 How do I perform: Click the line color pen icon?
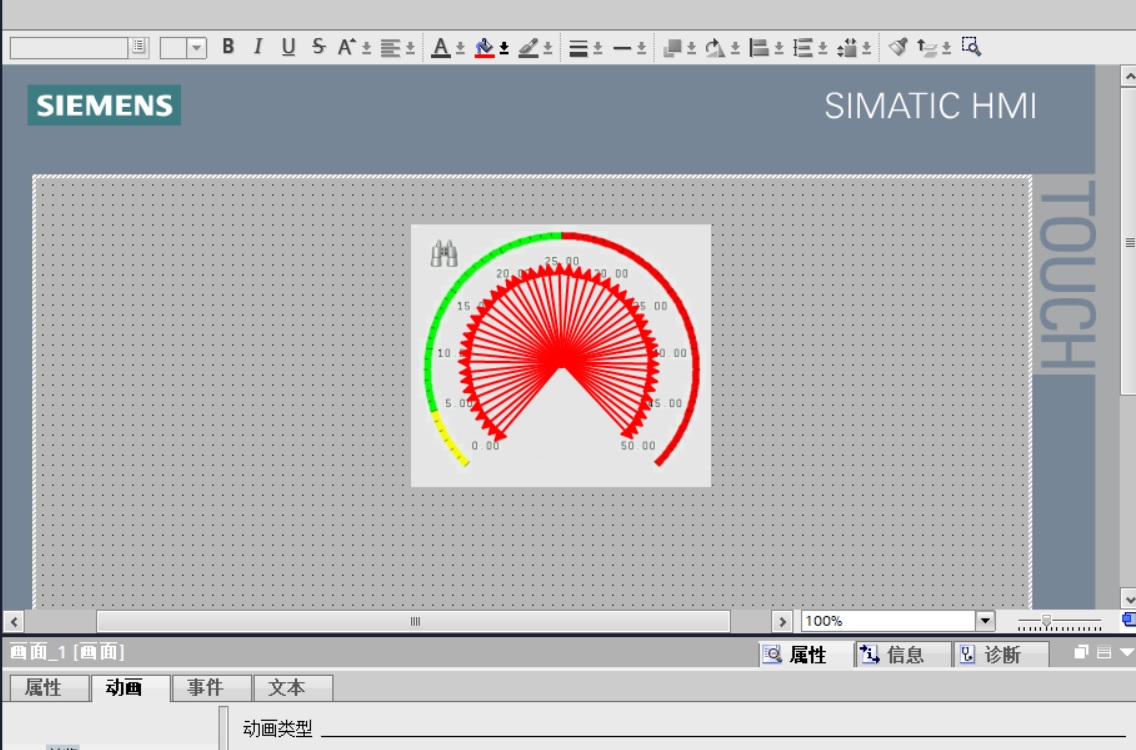click(x=528, y=47)
